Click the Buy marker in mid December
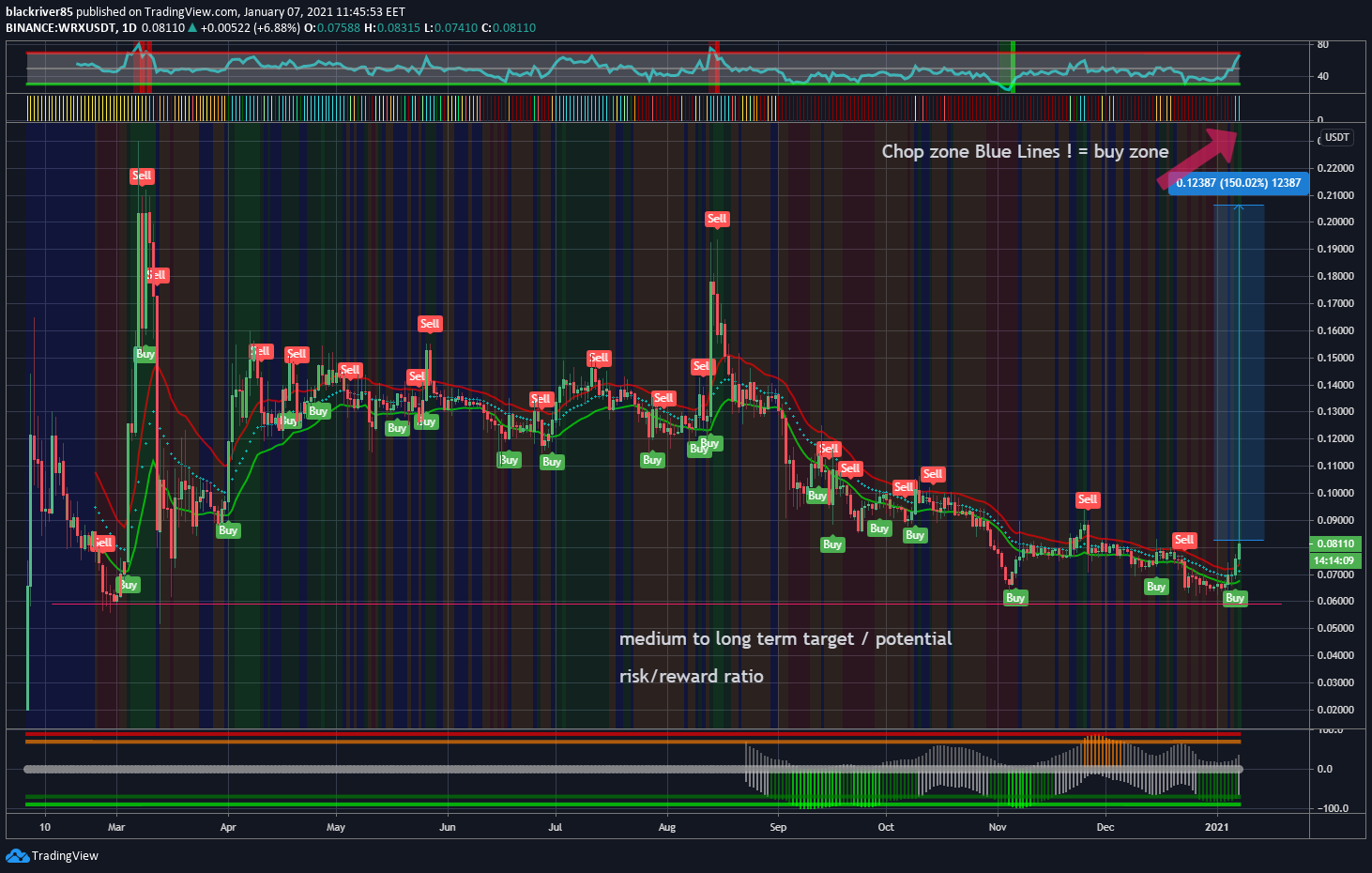1372x873 pixels. [x=1156, y=586]
